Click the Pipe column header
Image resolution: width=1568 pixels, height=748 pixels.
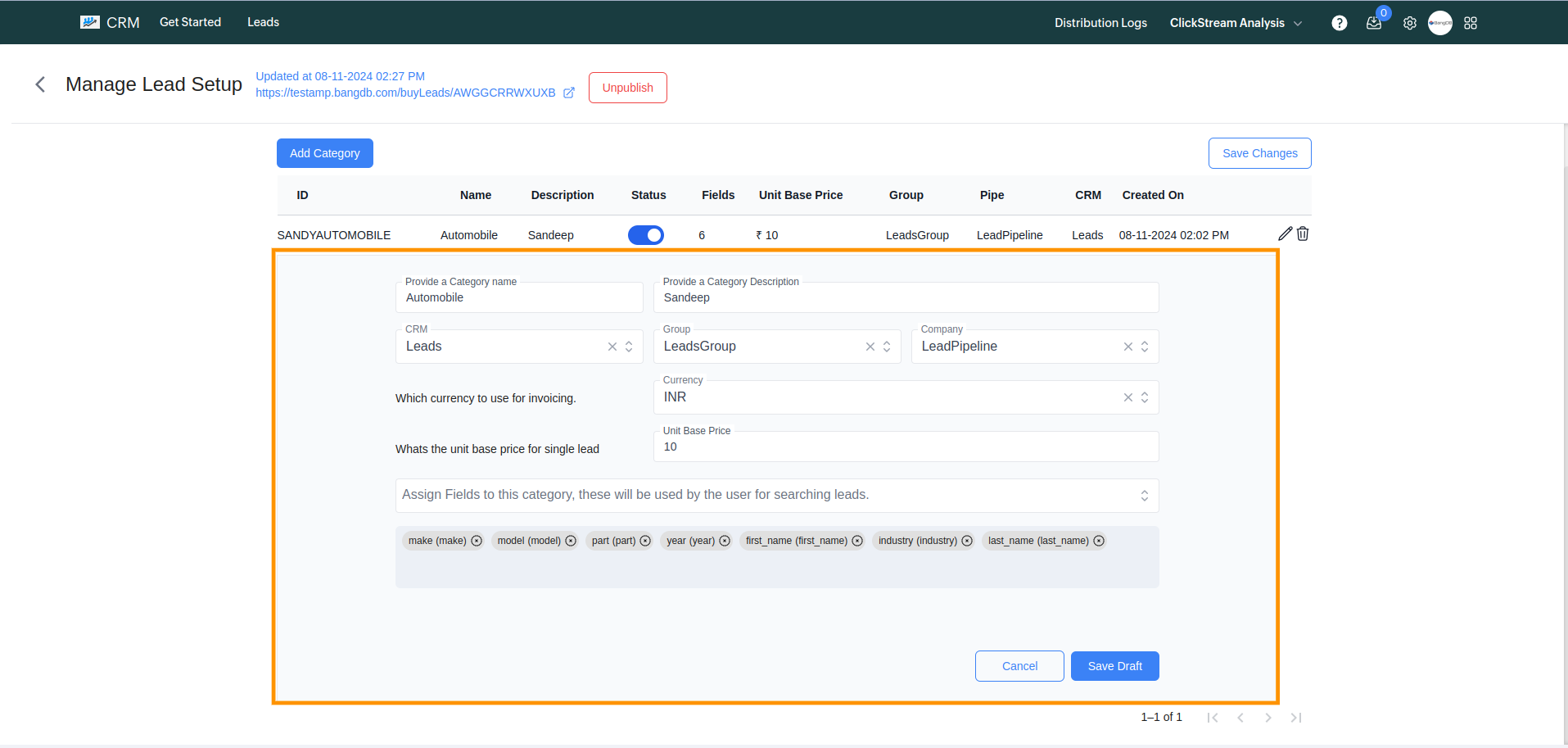pos(992,195)
